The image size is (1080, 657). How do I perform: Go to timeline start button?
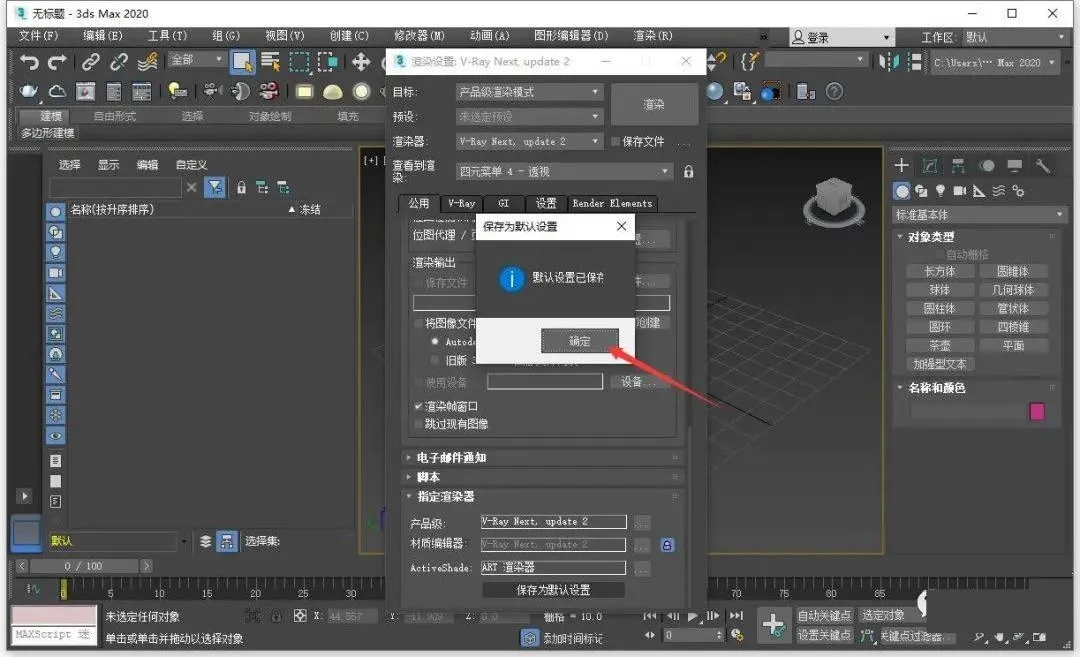coord(650,616)
